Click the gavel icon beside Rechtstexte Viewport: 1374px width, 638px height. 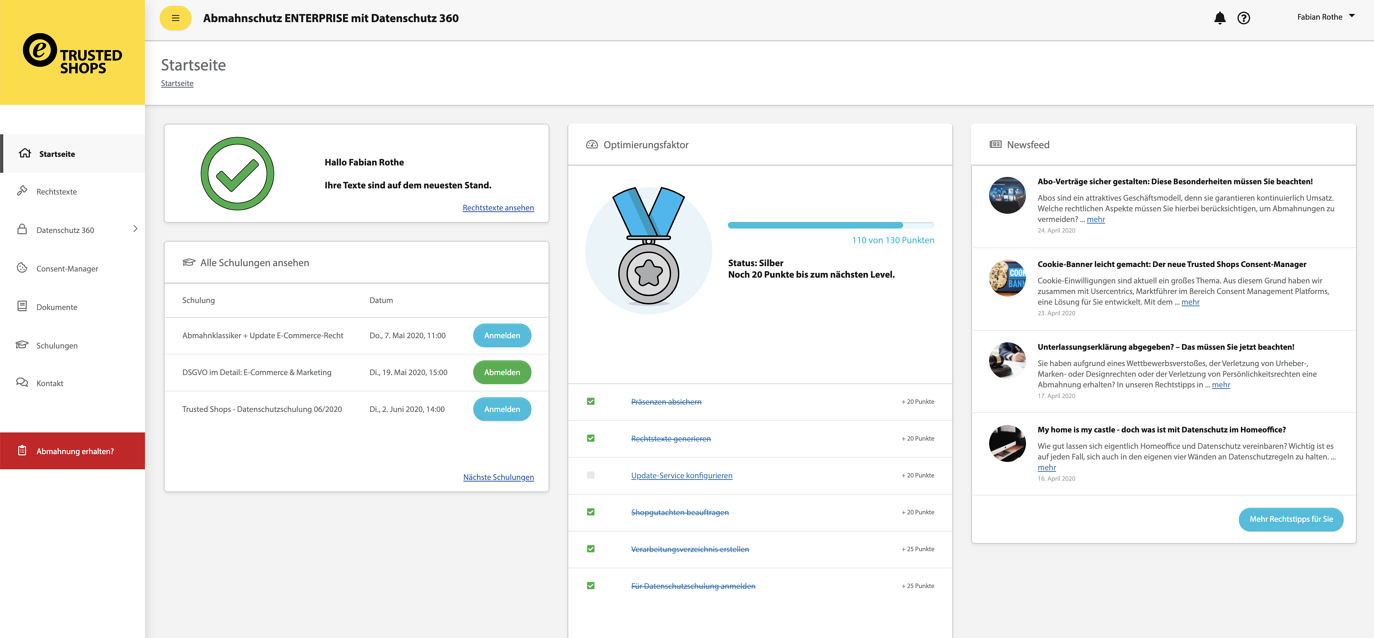tap(22, 191)
